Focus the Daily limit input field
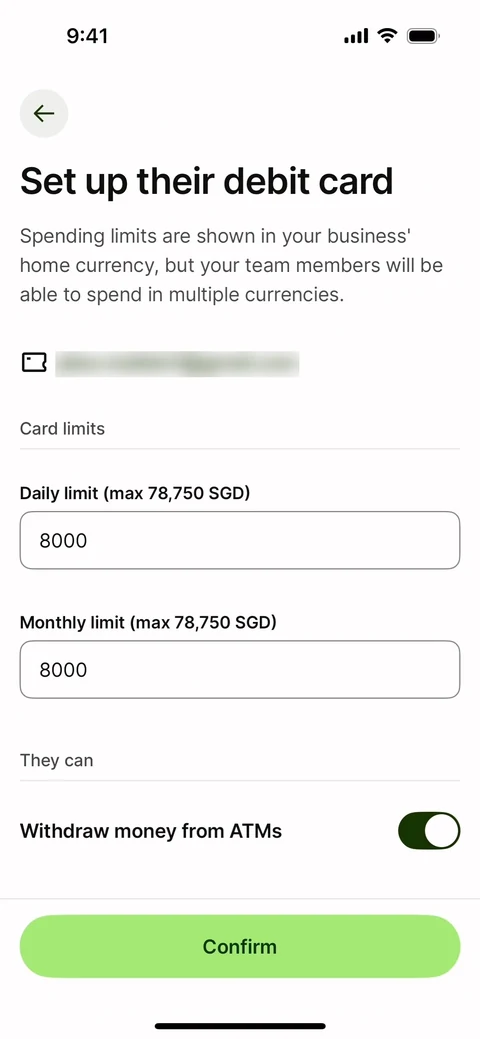480x1039 pixels. pyautogui.click(x=240, y=540)
